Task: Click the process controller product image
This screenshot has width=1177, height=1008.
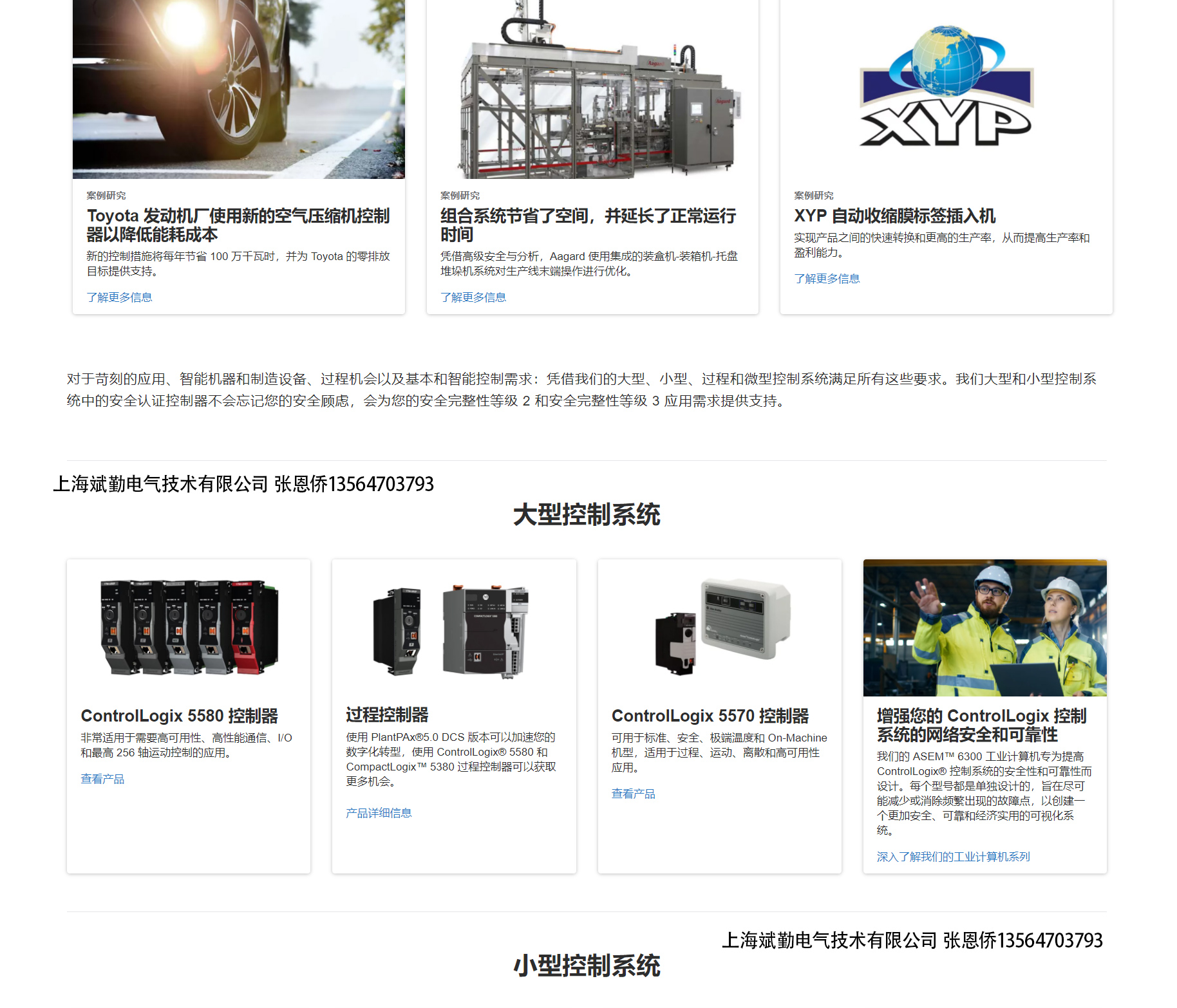Action: (454, 628)
